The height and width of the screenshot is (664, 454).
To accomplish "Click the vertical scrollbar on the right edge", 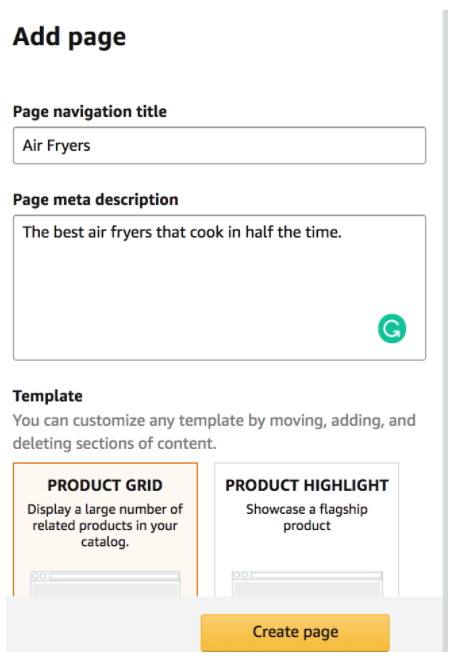I will click(x=445, y=330).
